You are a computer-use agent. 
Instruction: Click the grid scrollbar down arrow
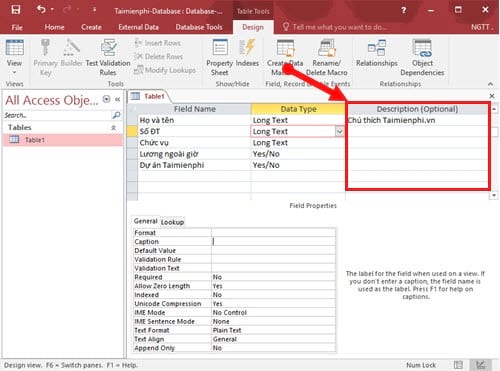(494, 195)
